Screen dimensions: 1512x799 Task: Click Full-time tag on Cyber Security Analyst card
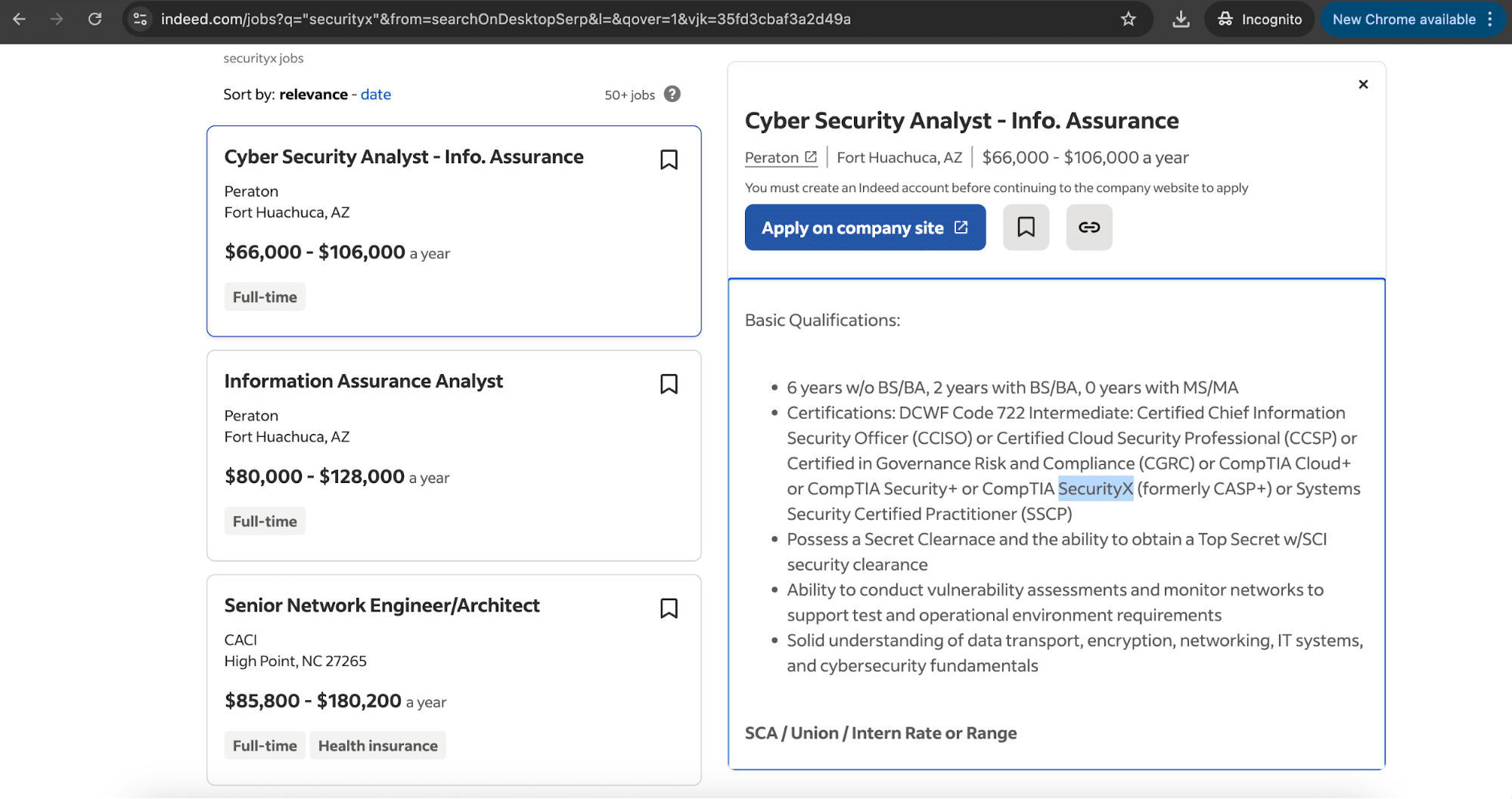click(x=265, y=297)
